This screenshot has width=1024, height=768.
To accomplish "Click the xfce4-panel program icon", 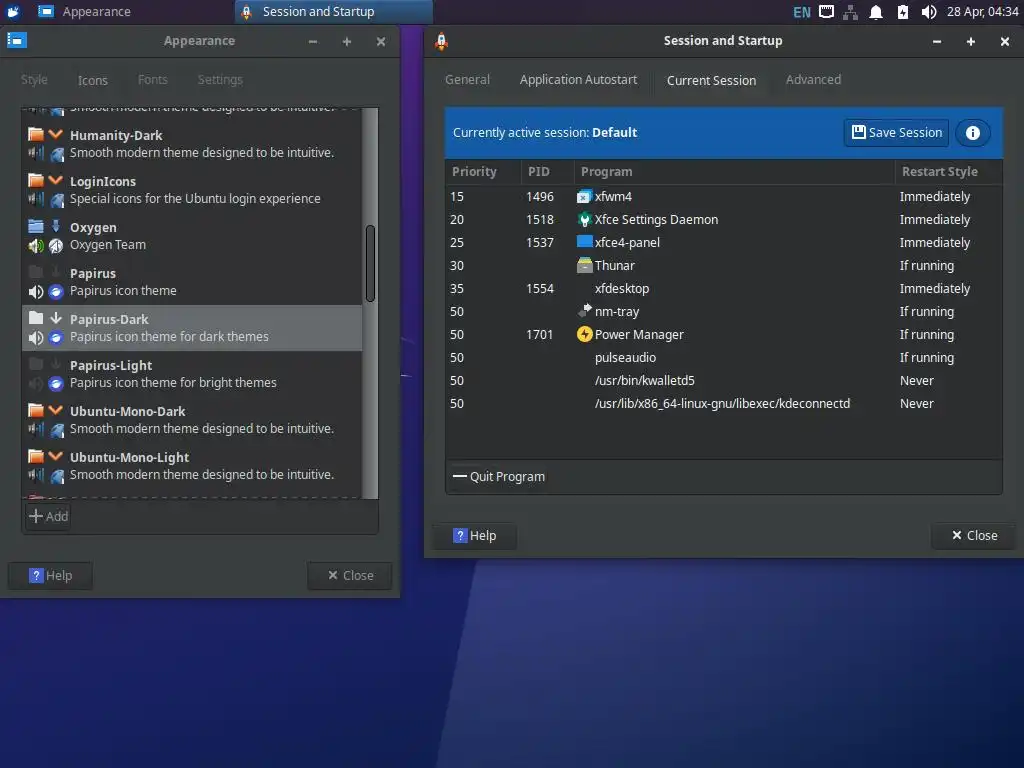I will [x=584, y=242].
